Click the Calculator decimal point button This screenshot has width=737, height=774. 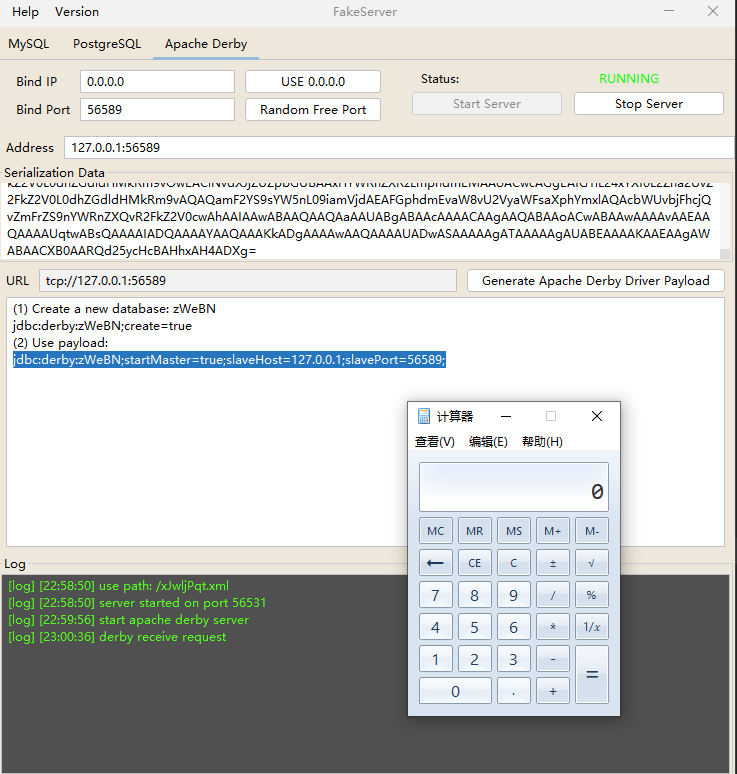coord(514,691)
